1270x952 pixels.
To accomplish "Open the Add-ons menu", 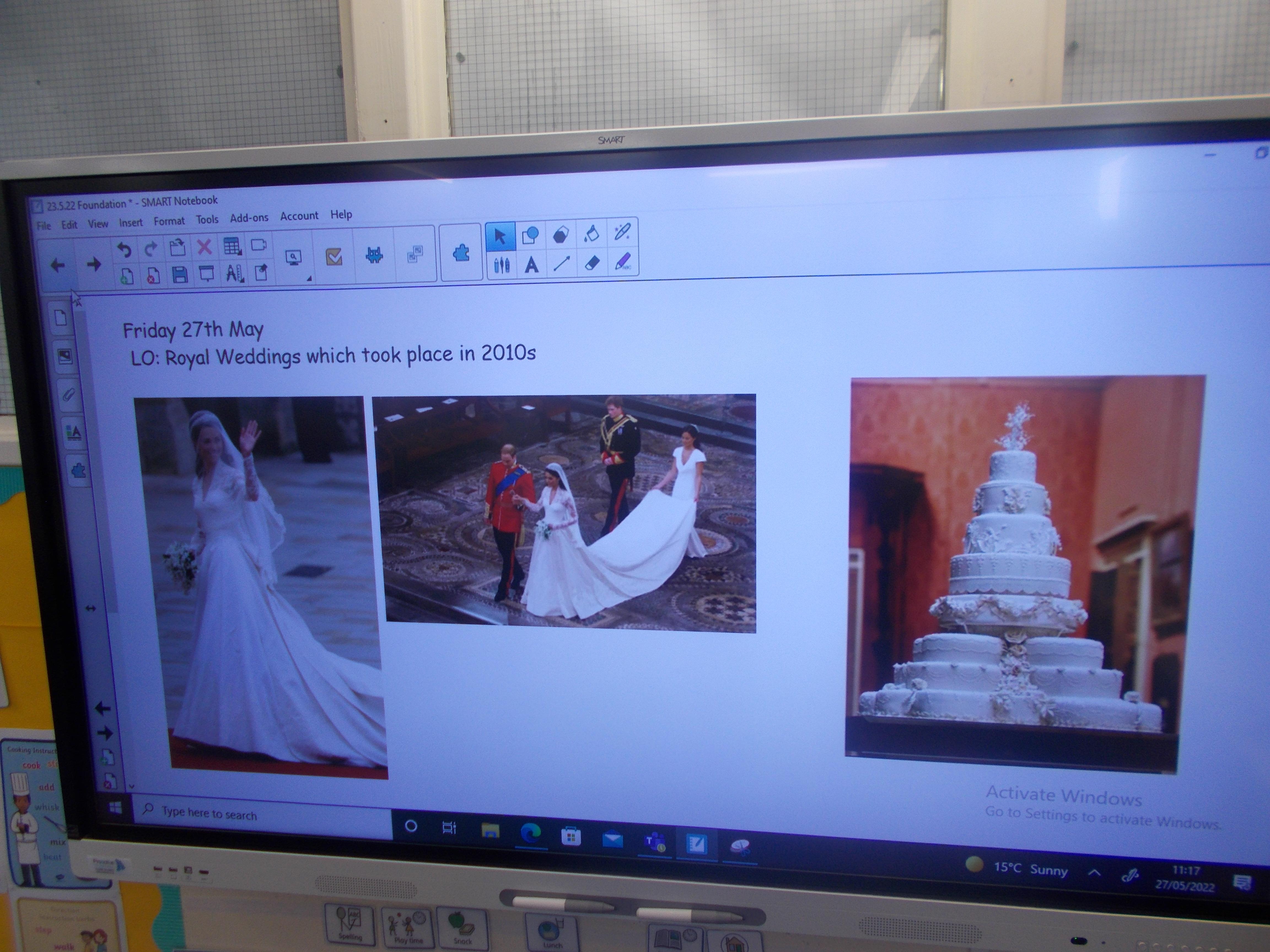I will (249, 218).
